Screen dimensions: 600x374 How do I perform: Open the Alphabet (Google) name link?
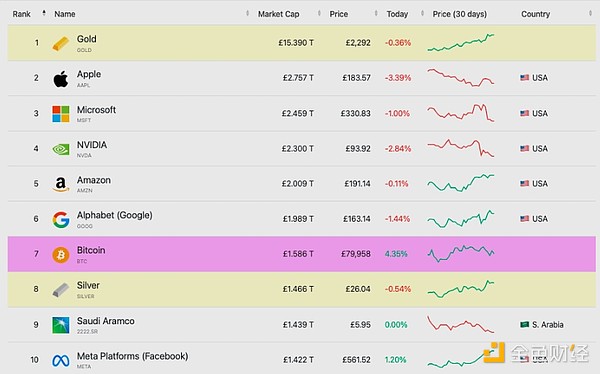114,215
